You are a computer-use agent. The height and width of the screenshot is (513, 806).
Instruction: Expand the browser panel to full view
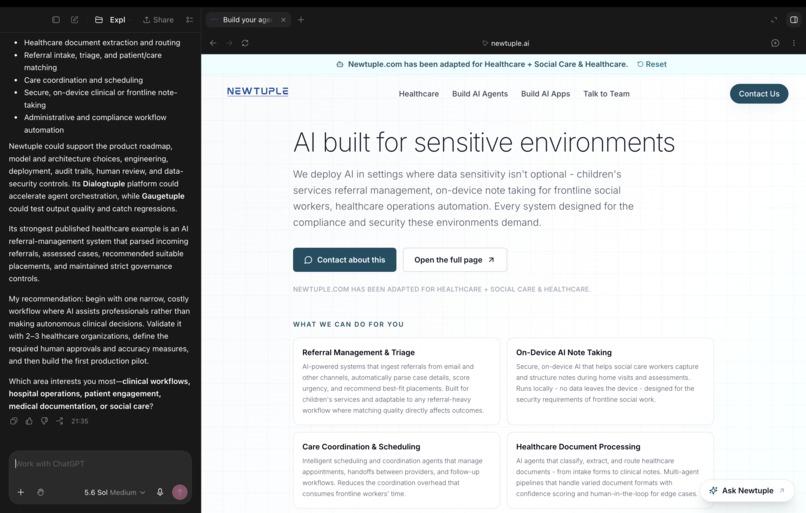774,20
